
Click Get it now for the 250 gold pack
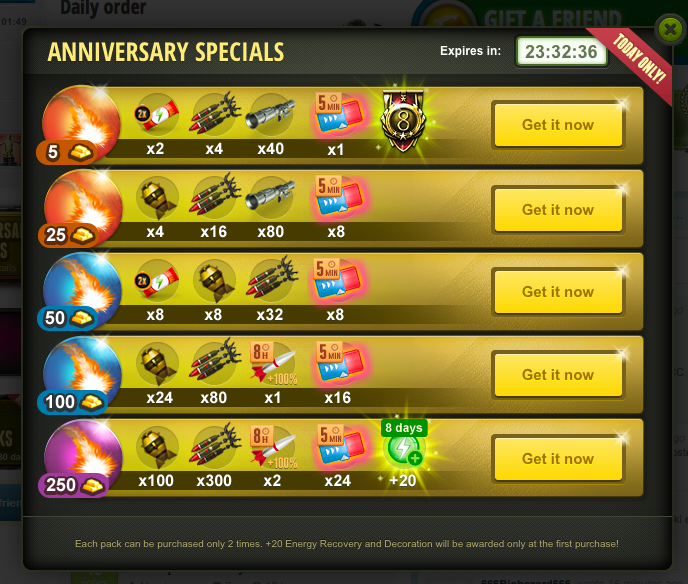558,459
